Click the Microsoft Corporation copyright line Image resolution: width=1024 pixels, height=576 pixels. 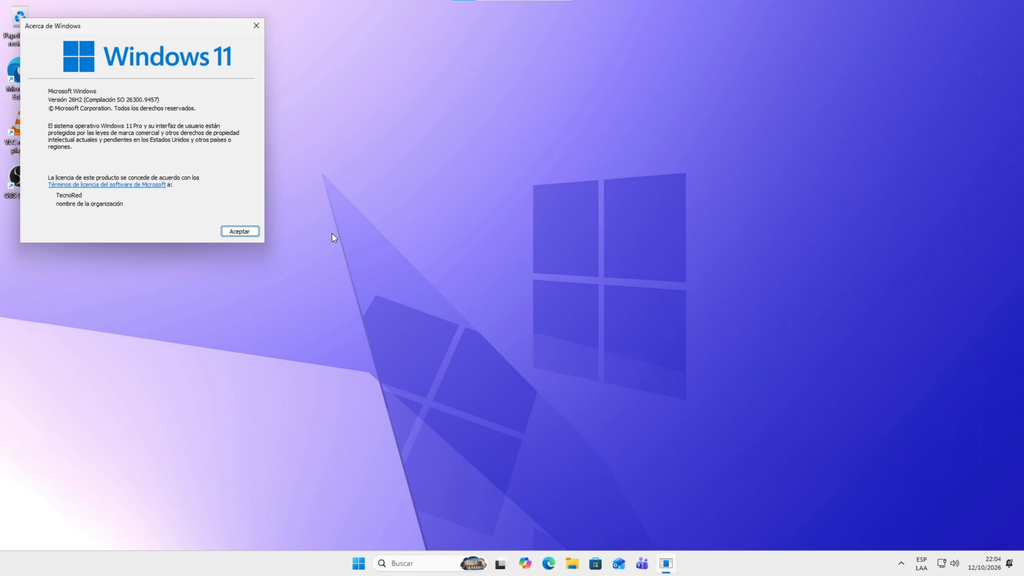121,108
